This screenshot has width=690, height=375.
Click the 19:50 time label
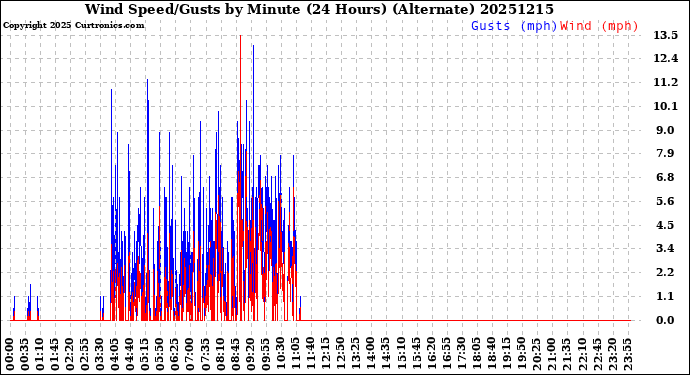pos(521,355)
